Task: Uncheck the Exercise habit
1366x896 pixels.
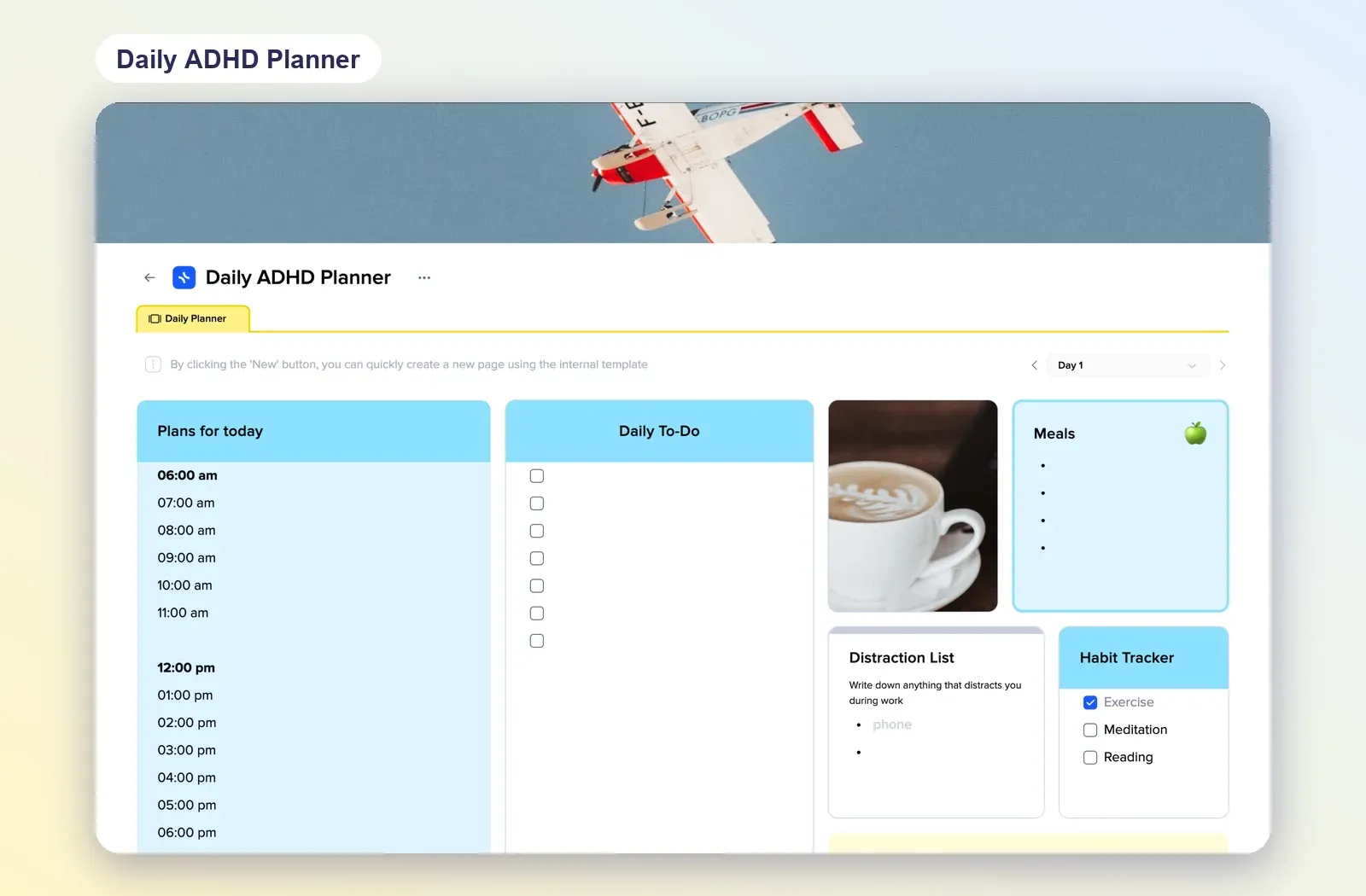Action: pos(1090,702)
